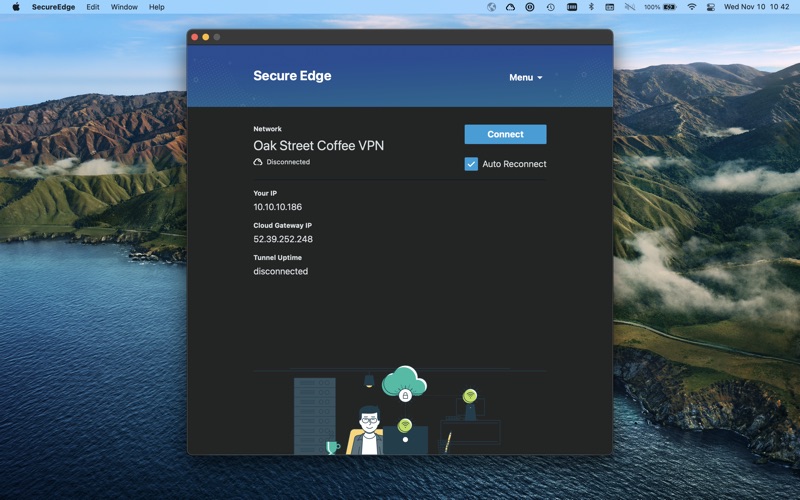The height and width of the screenshot is (500, 800).
Task: Click the muted volume icon
Action: pyautogui.click(x=630, y=7)
